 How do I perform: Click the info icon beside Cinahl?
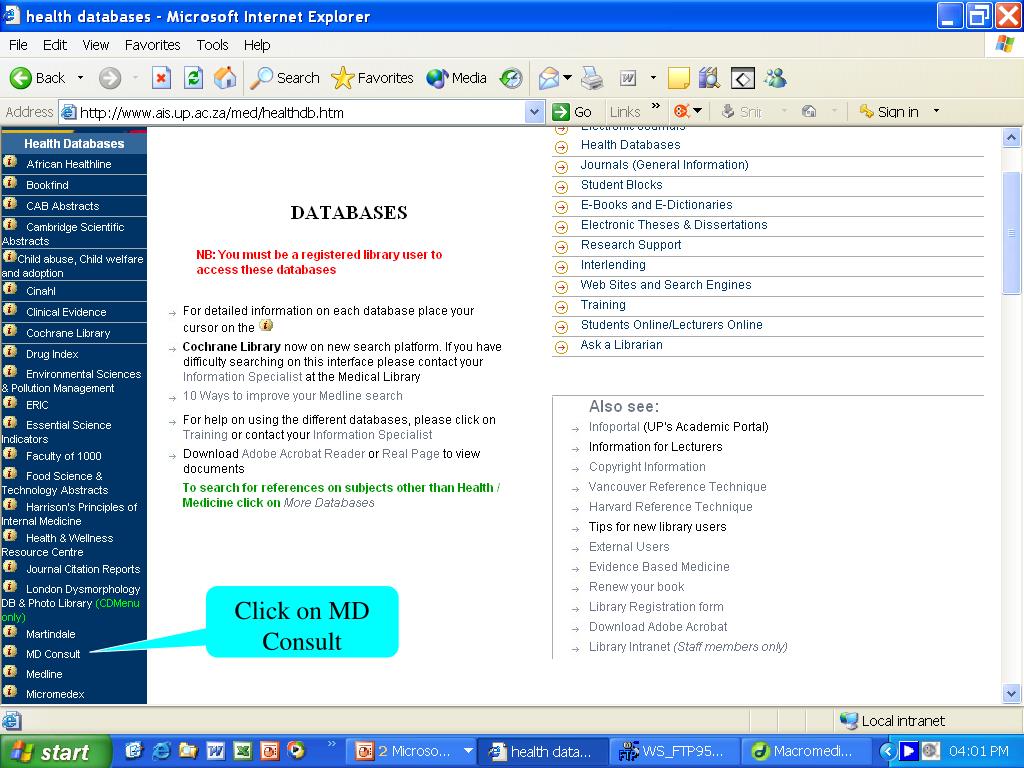pyautogui.click(x=10, y=289)
